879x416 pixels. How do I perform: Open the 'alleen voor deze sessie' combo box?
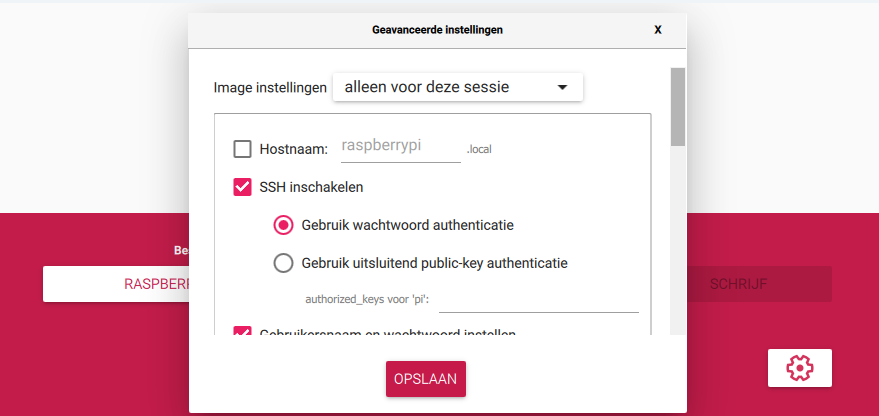click(457, 88)
